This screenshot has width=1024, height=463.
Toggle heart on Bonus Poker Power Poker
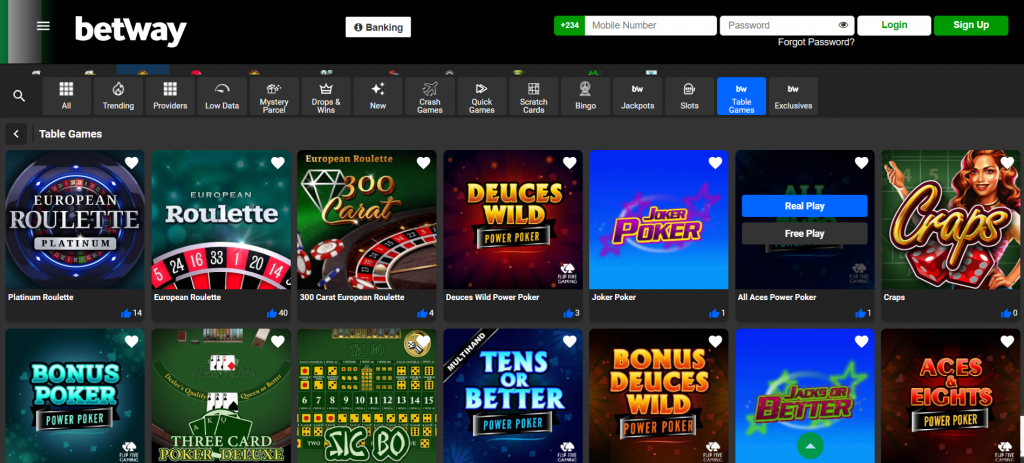[131, 341]
